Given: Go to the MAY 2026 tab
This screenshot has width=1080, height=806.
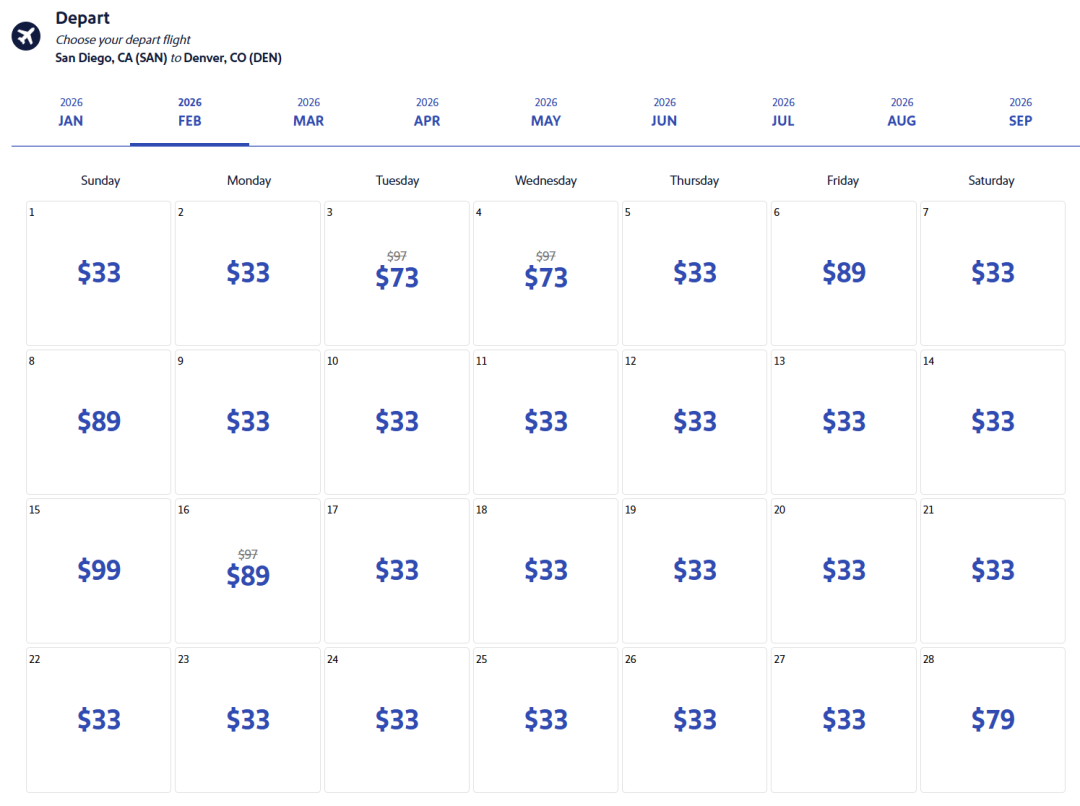Looking at the screenshot, I should pos(546,112).
